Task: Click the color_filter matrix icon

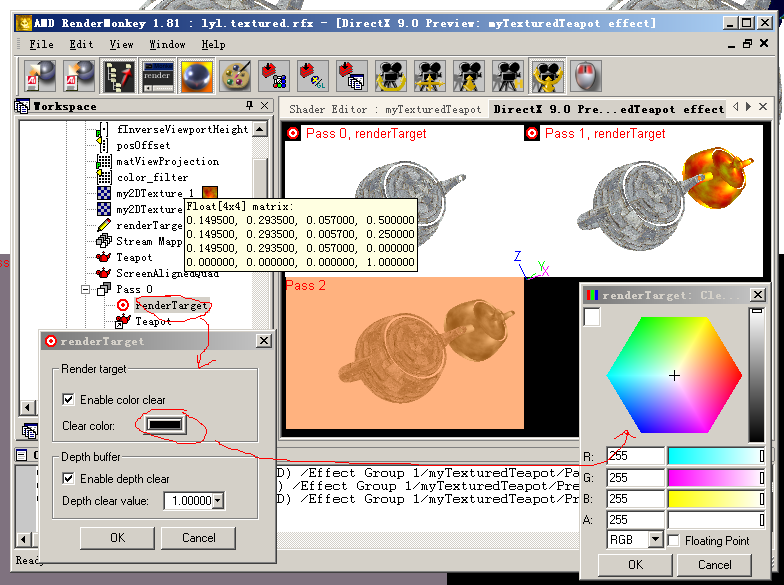Action: pyautogui.click(x=104, y=177)
